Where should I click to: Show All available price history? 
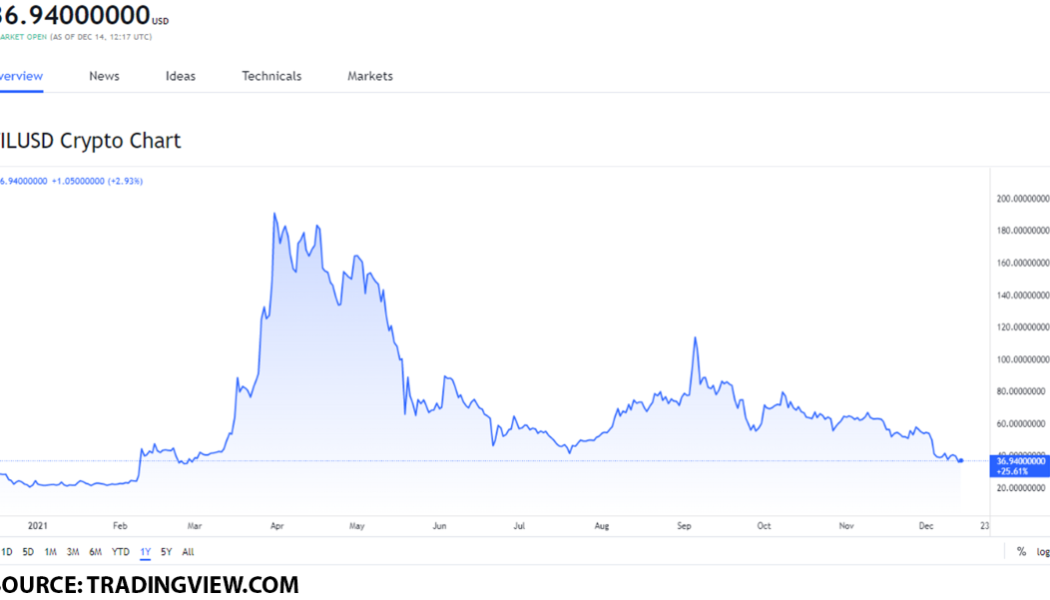186,551
